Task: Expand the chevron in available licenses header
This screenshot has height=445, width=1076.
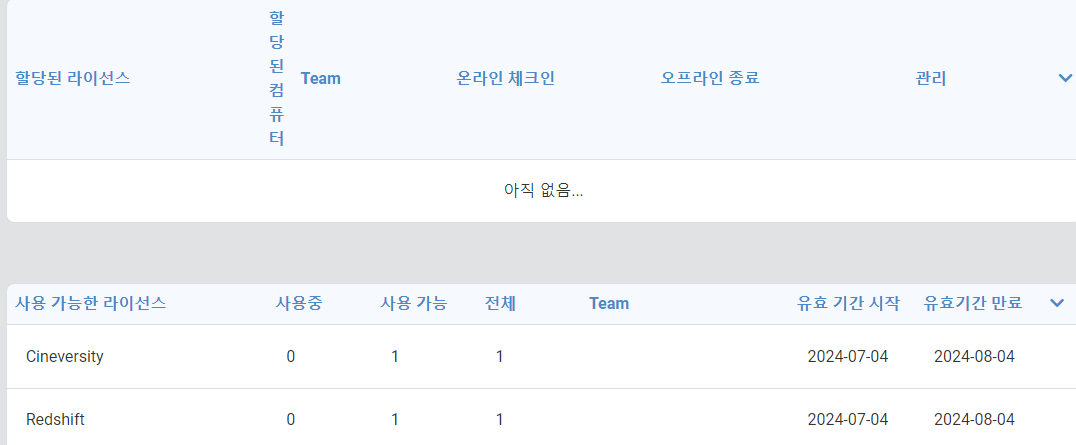Action: pos(1057,303)
